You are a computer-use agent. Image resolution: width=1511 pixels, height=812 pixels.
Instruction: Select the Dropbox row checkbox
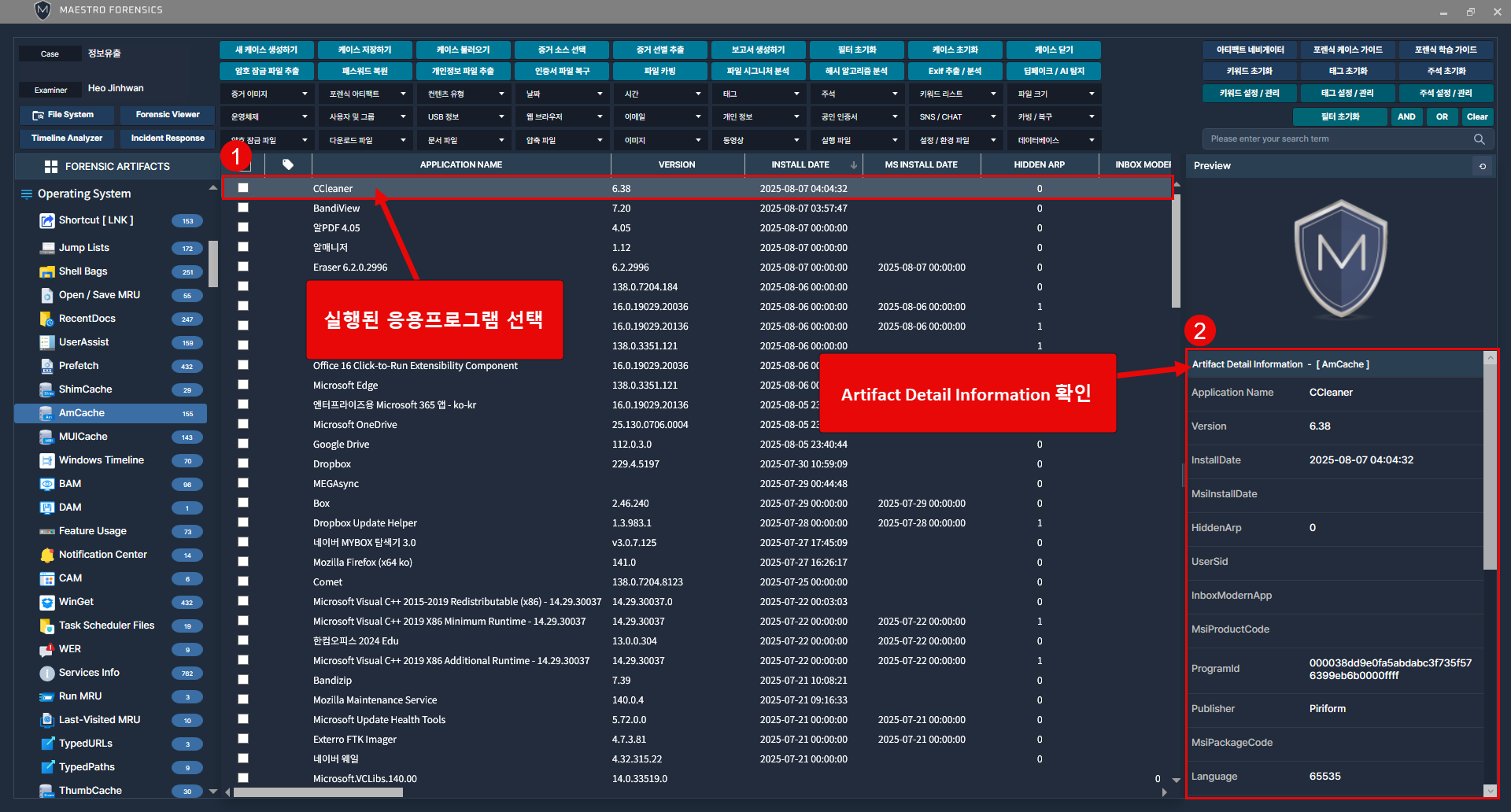(243, 463)
